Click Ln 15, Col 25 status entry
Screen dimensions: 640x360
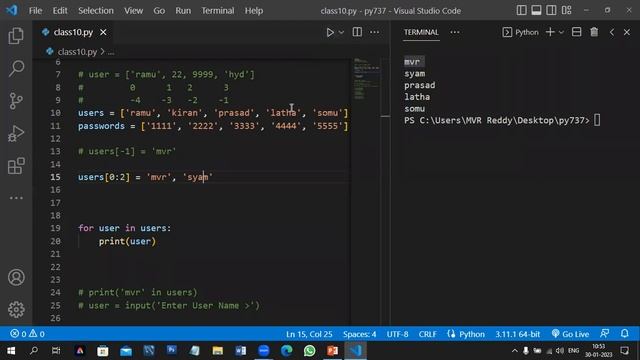pos(309,334)
